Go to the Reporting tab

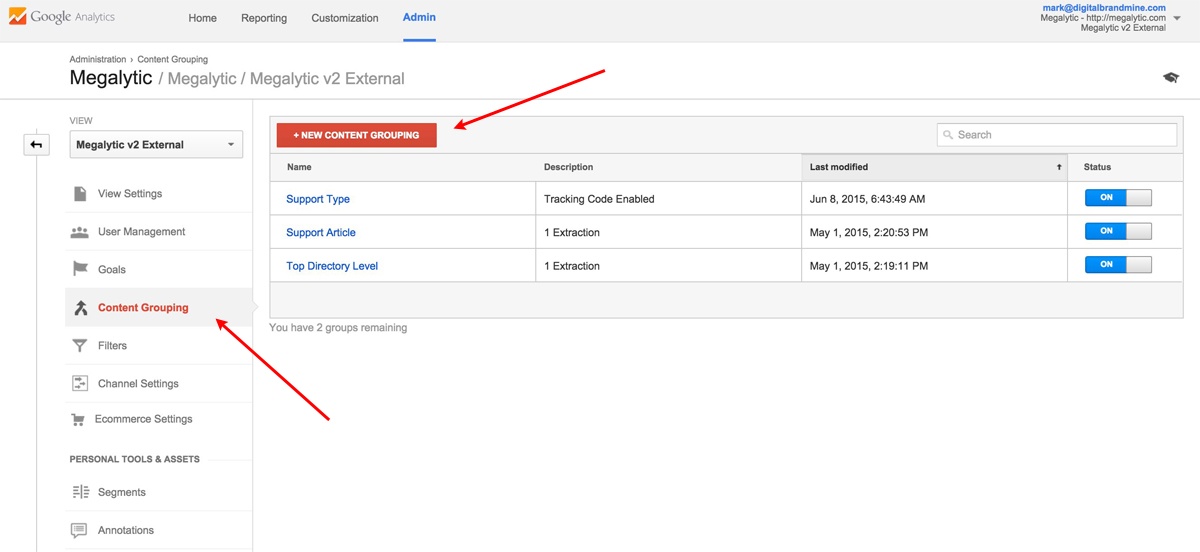[264, 18]
